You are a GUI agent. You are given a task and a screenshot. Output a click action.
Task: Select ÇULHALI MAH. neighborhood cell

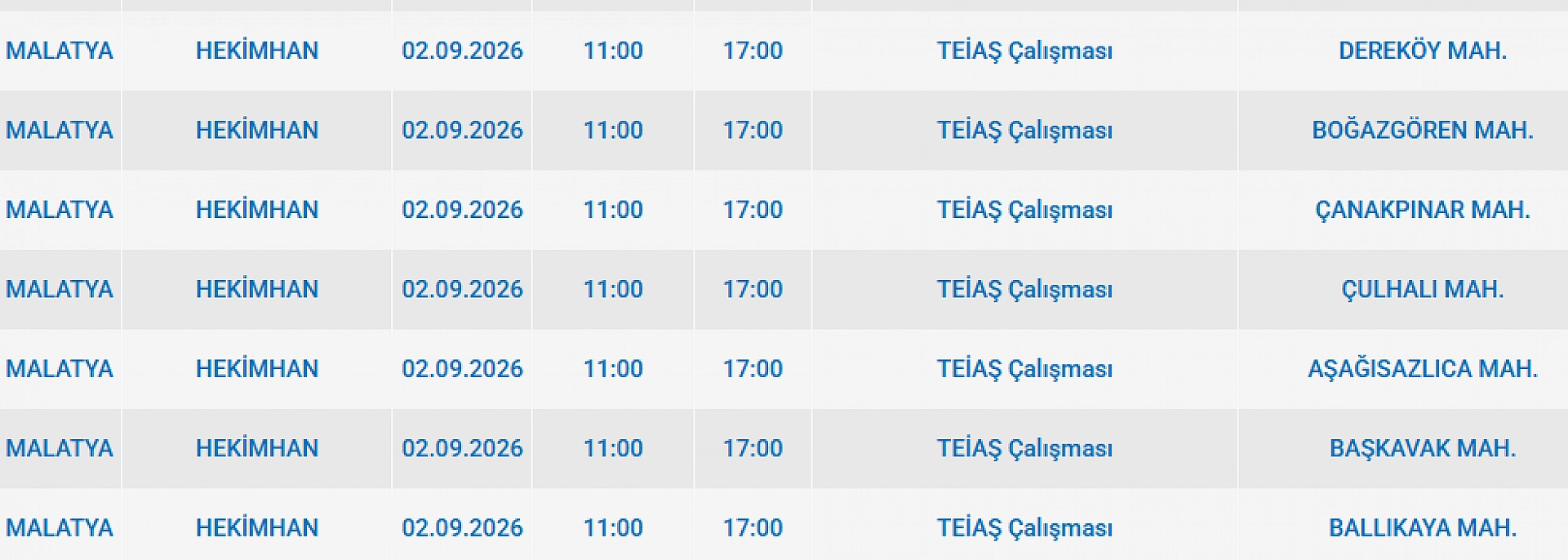(x=1402, y=290)
